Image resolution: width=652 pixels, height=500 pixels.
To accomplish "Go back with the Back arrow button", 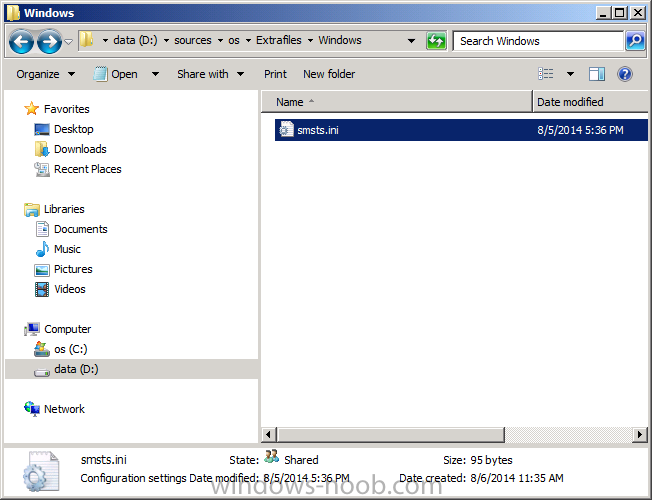I will 21,41.
